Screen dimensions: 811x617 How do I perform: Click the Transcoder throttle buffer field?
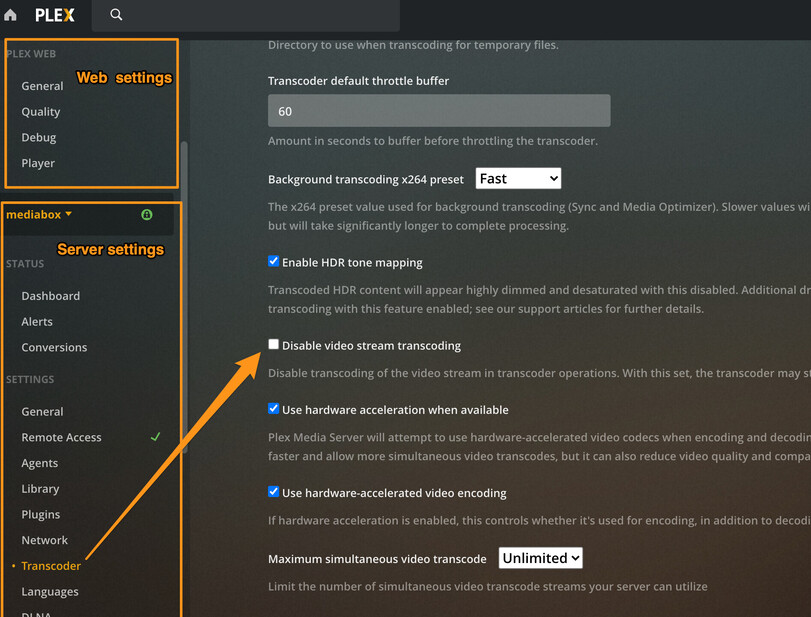pos(439,111)
